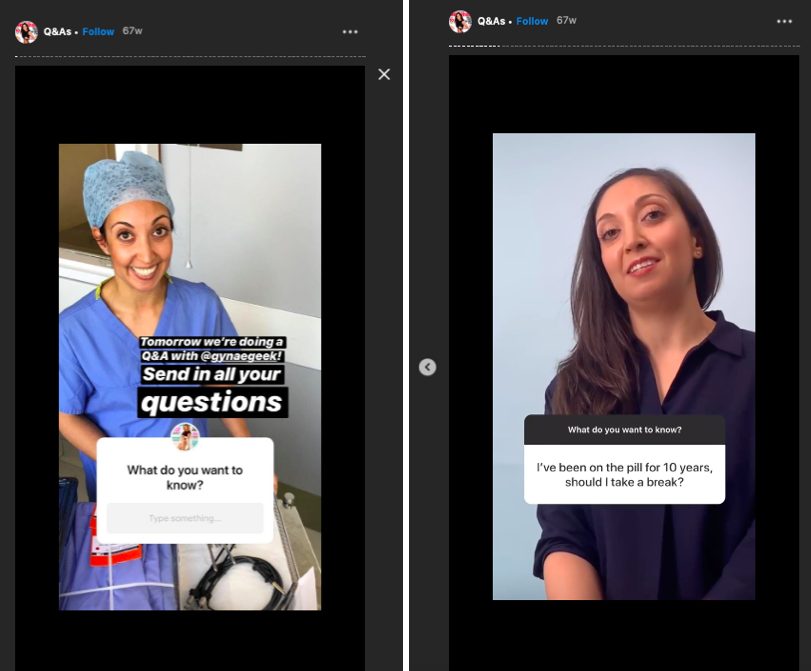Click the 'Type something...' input field
The image size is (811, 671).
click(x=185, y=518)
